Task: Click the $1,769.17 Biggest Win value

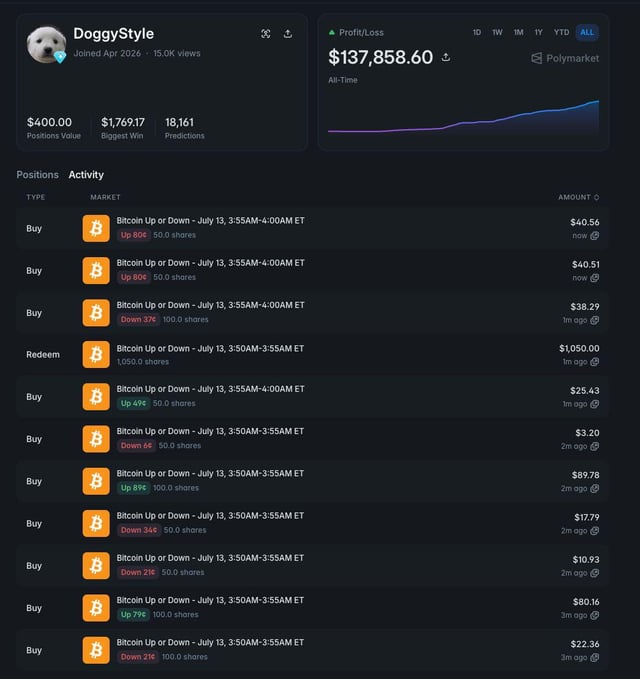Action: pyautogui.click(x=123, y=122)
